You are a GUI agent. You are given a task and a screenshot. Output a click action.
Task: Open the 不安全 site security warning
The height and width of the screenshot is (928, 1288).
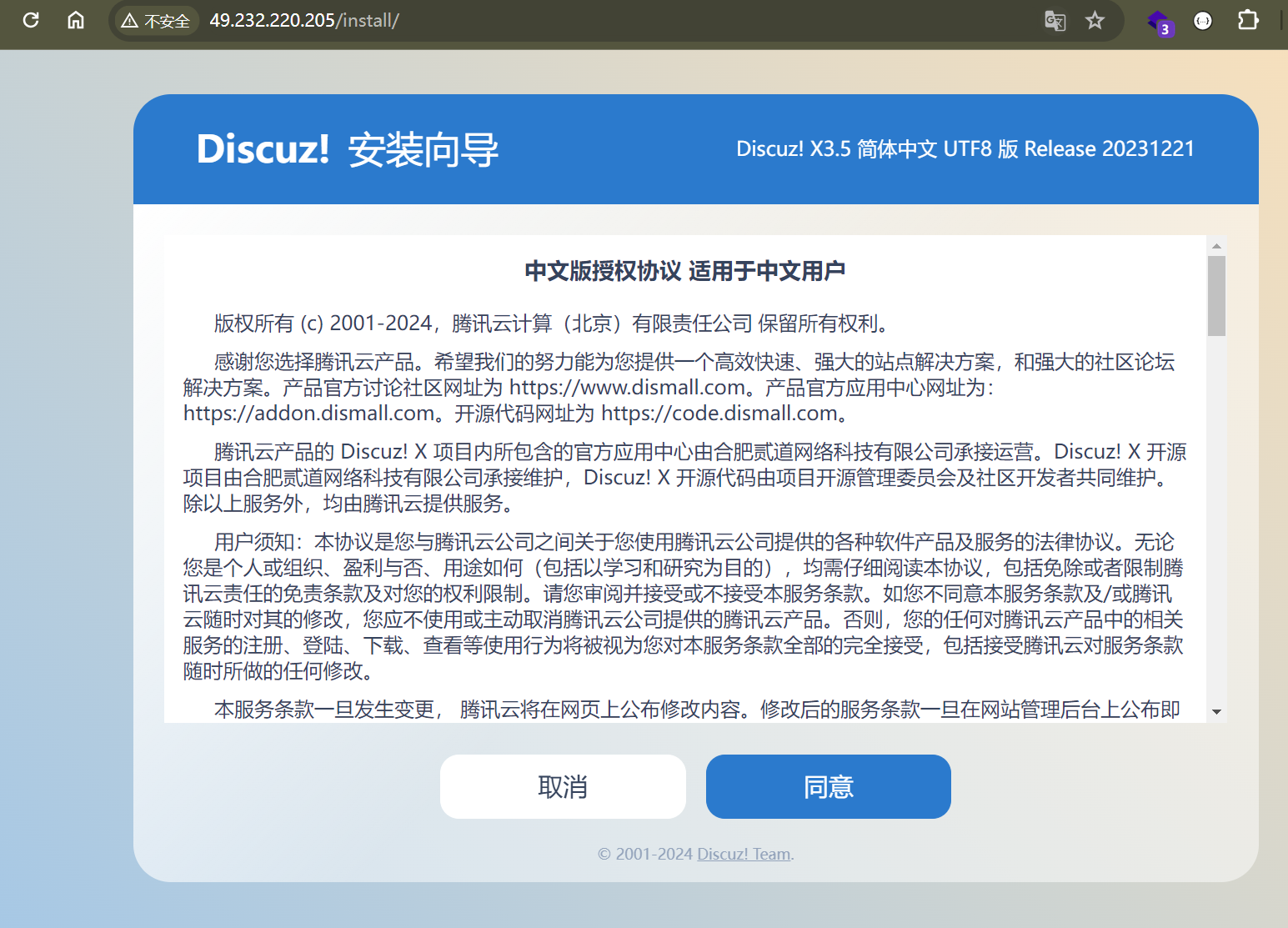(156, 21)
